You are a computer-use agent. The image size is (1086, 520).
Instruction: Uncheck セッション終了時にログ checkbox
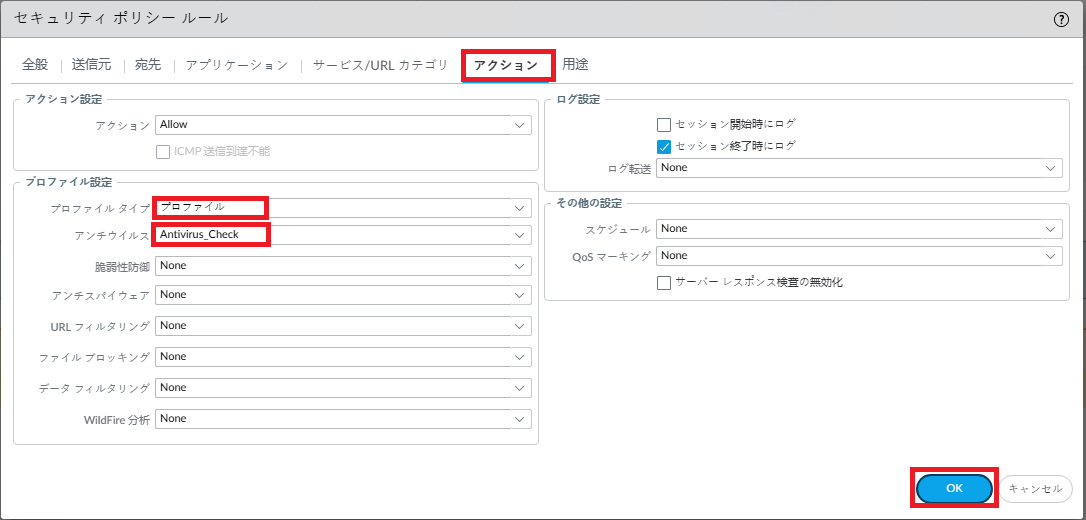(x=663, y=146)
